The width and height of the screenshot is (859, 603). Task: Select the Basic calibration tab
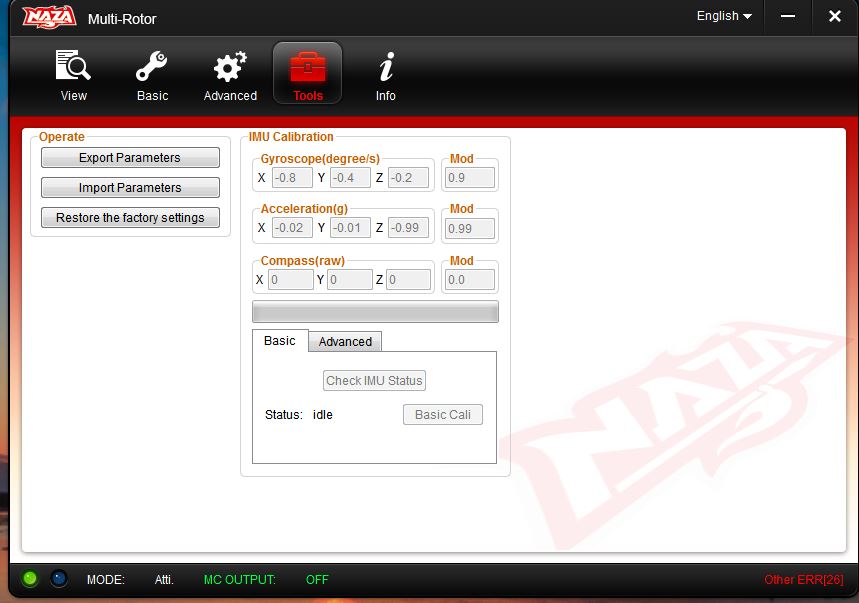(x=280, y=341)
